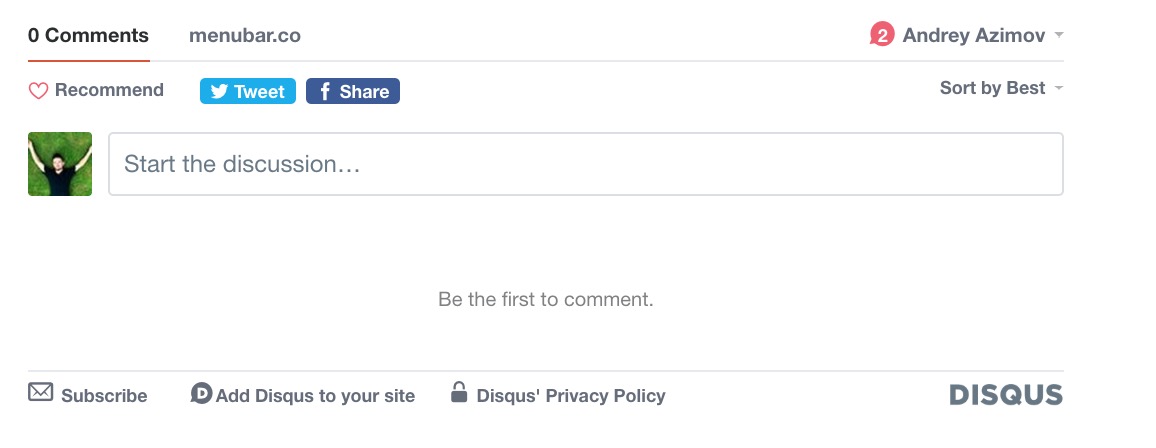
Task: Click the arrow next to Andrey Azimov
Action: click(1059, 36)
